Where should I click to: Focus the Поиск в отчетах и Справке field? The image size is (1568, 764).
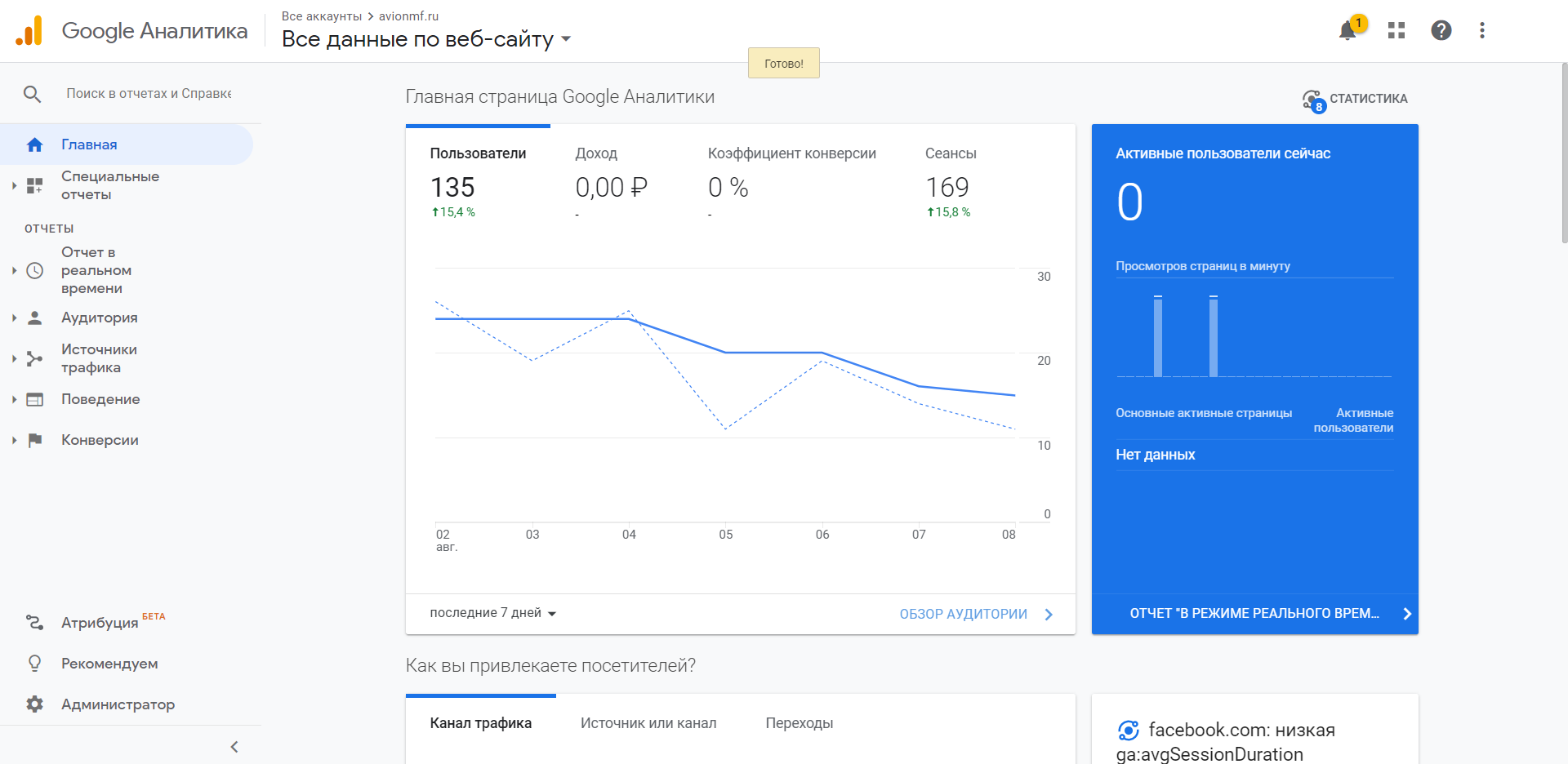(149, 94)
